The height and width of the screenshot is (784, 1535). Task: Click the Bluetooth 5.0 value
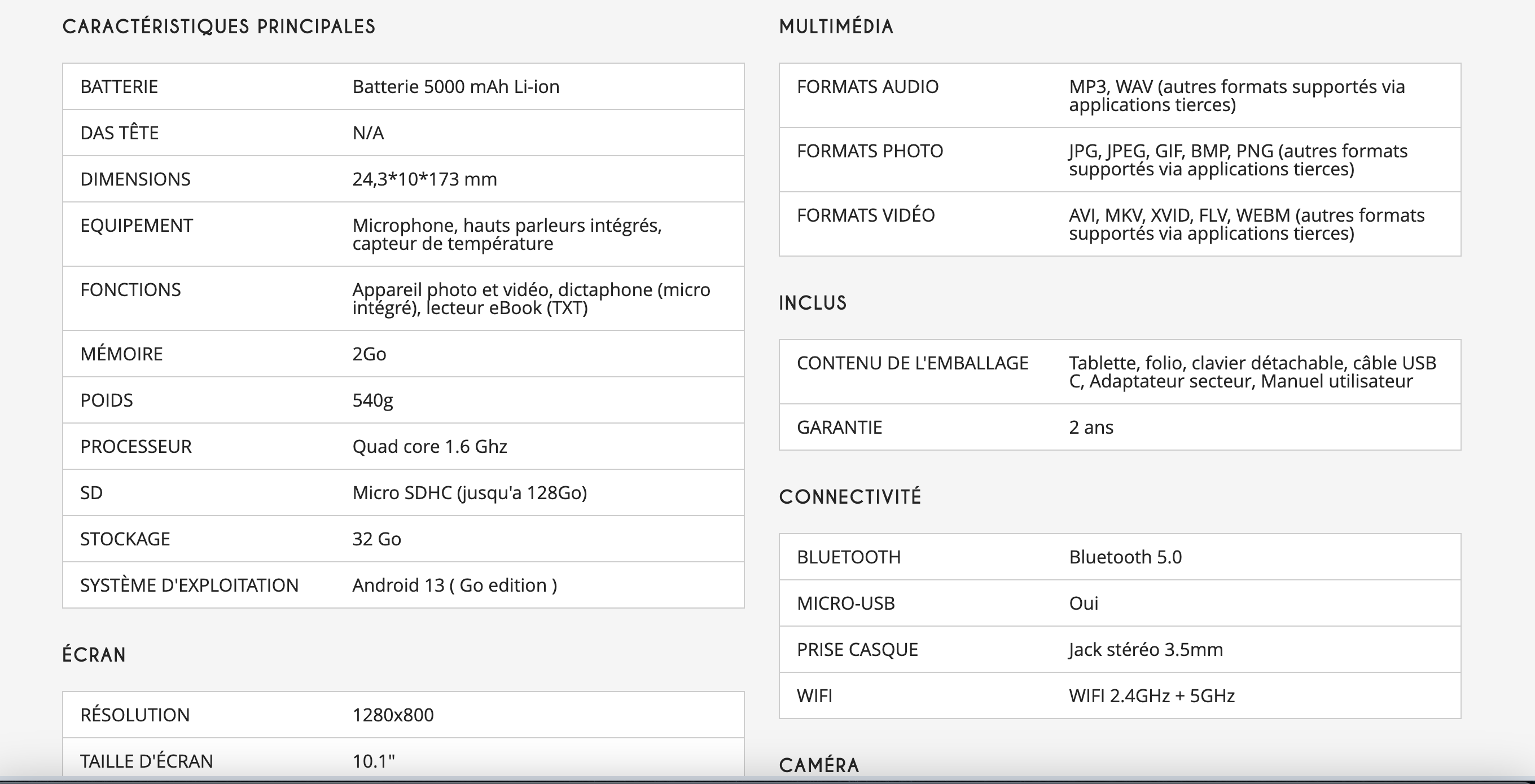click(x=1125, y=557)
